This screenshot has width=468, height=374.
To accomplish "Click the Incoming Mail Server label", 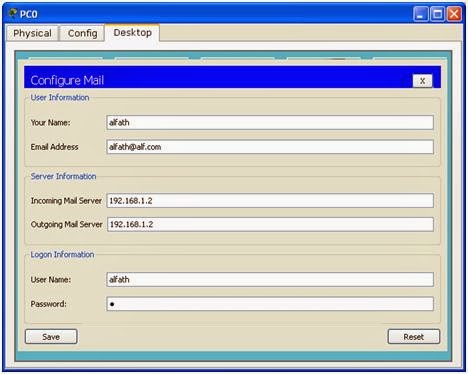I will pyautogui.click(x=66, y=201).
